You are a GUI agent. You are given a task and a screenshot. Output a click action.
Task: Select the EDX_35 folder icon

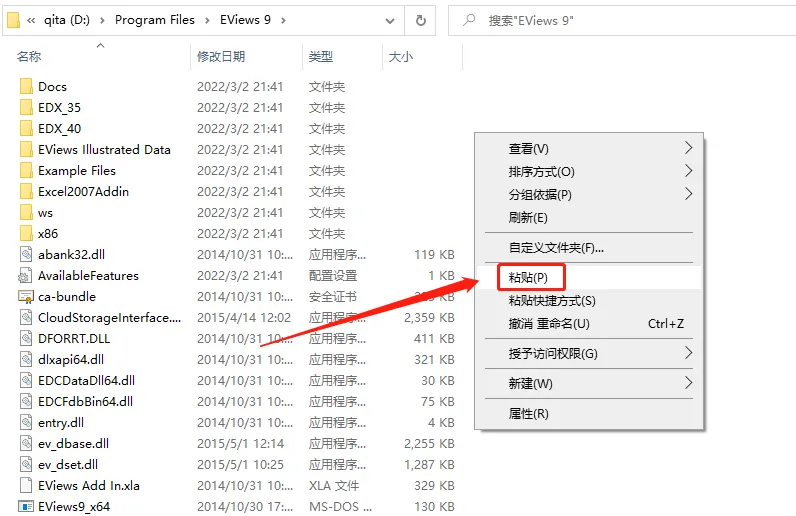click(26, 107)
